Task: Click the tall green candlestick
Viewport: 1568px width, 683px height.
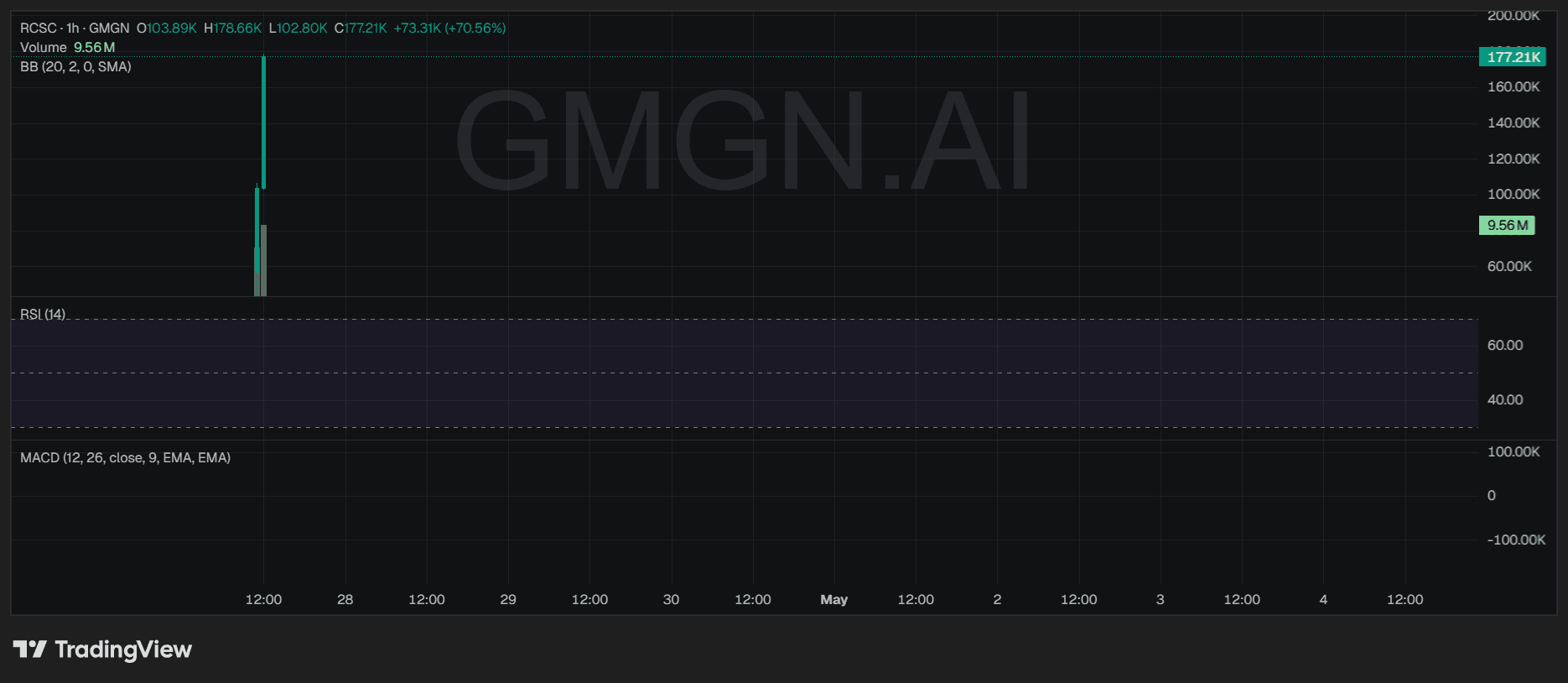Action: tap(264, 122)
